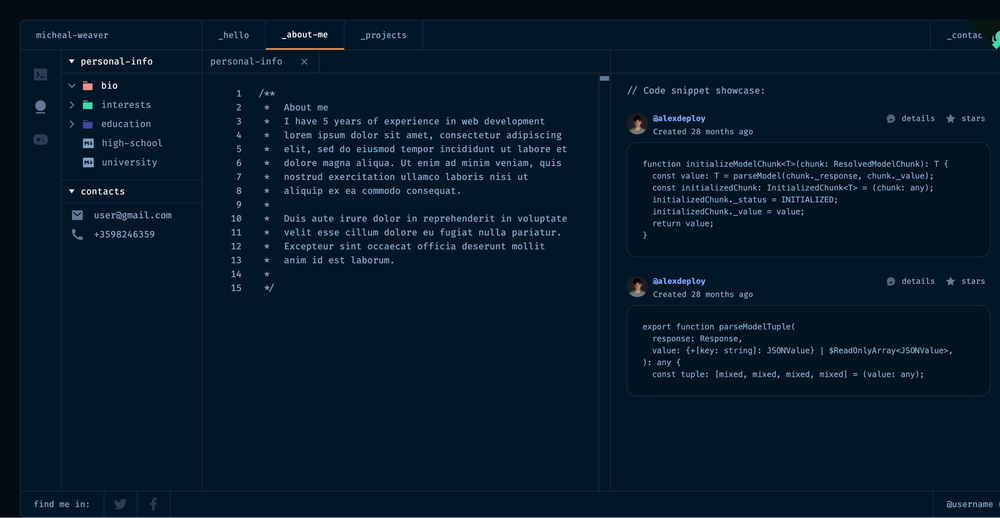1000x518 pixels.
Task: Click @alexdeploy on the first snippet
Action: [679, 119]
